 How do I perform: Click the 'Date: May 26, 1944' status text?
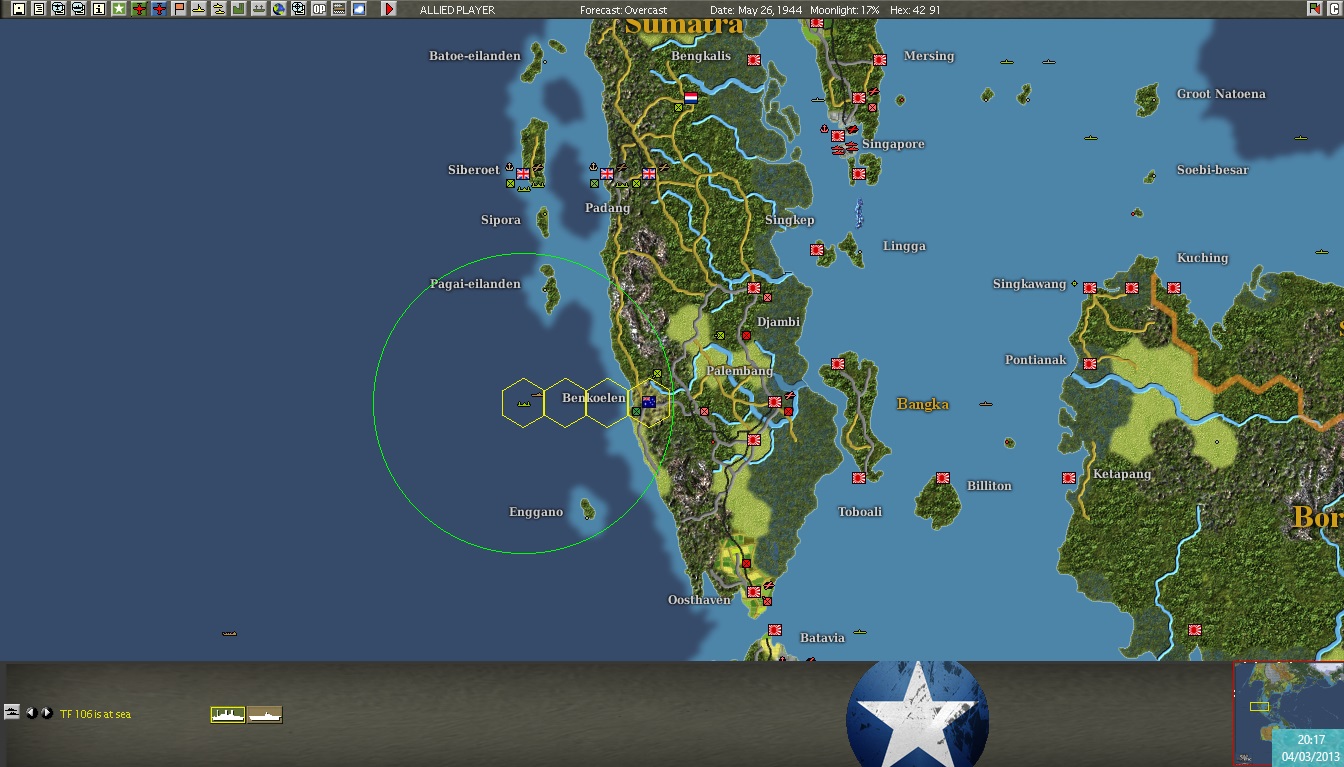pos(756,10)
